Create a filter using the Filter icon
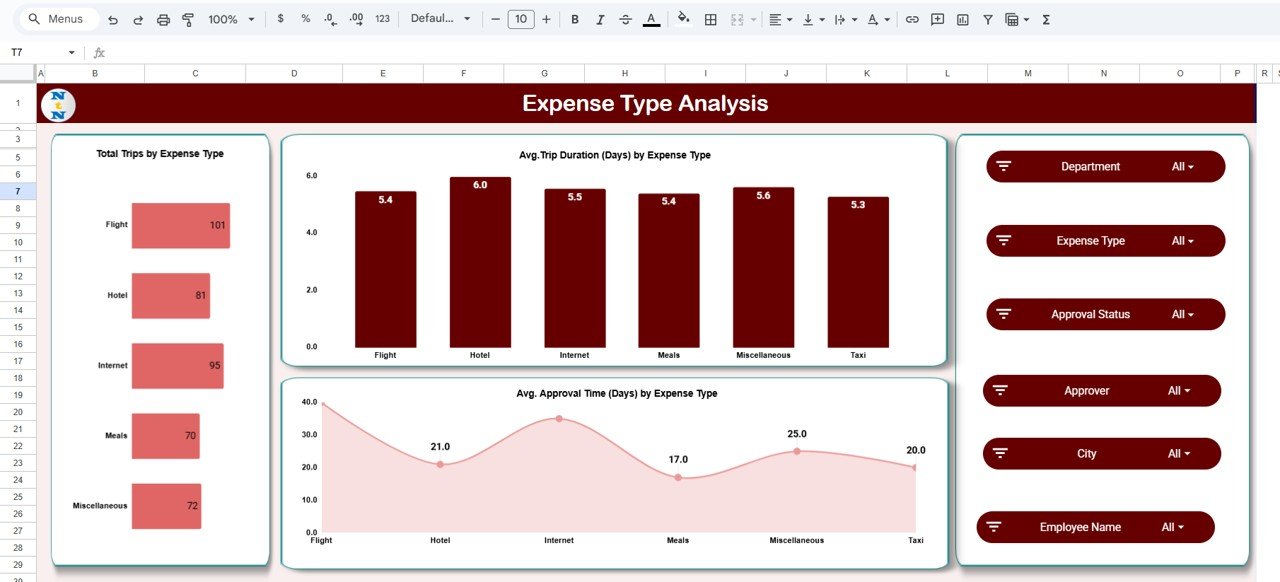This screenshot has width=1280, height=582. [x=987, y=18]
